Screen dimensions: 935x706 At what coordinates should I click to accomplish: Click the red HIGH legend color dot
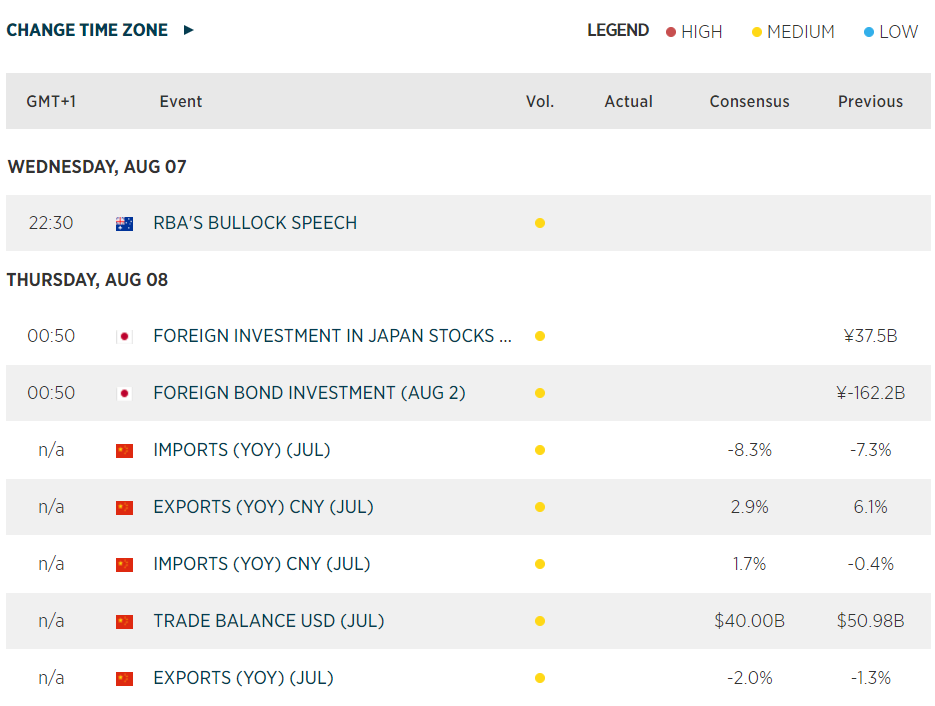[x=671, y=32]
